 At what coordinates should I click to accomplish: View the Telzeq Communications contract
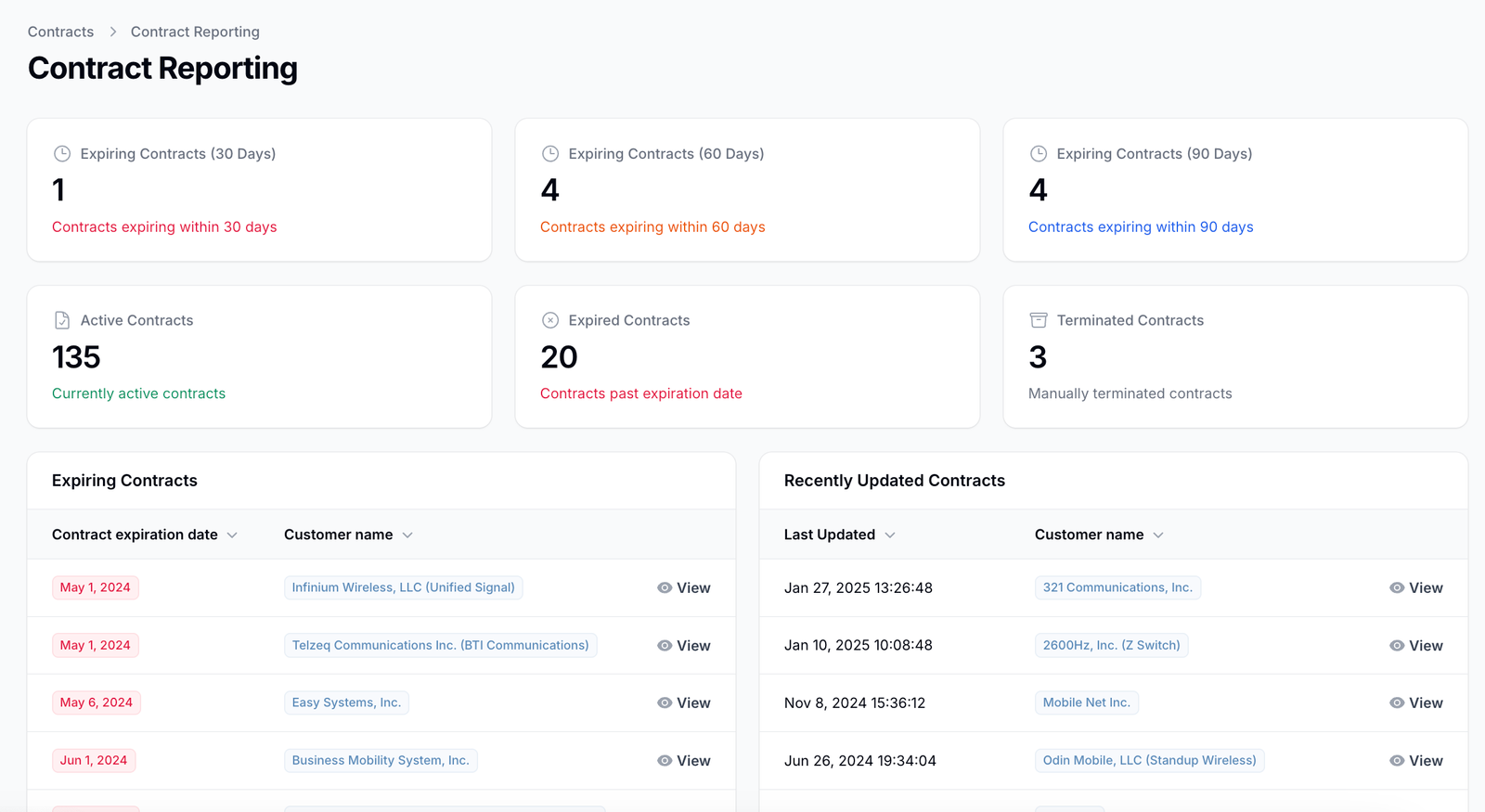684,646
